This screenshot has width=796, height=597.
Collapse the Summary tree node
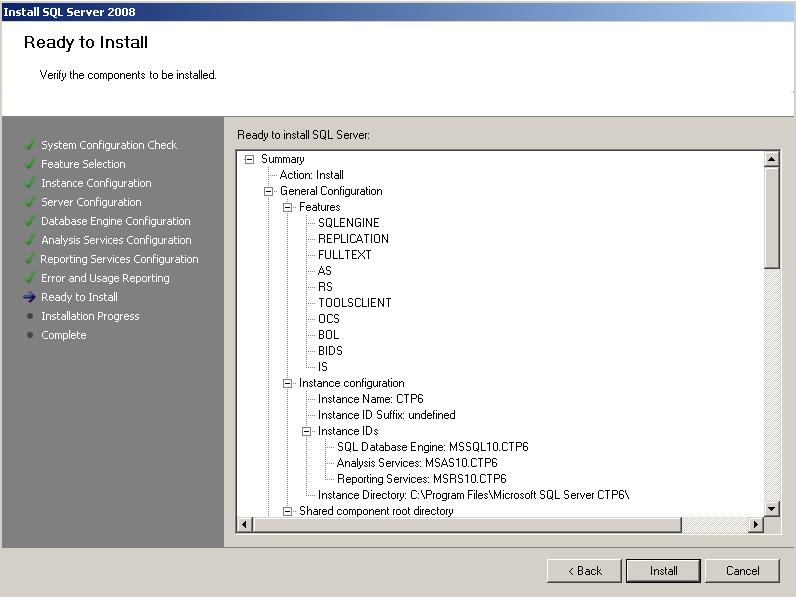(x=249, y=159)
